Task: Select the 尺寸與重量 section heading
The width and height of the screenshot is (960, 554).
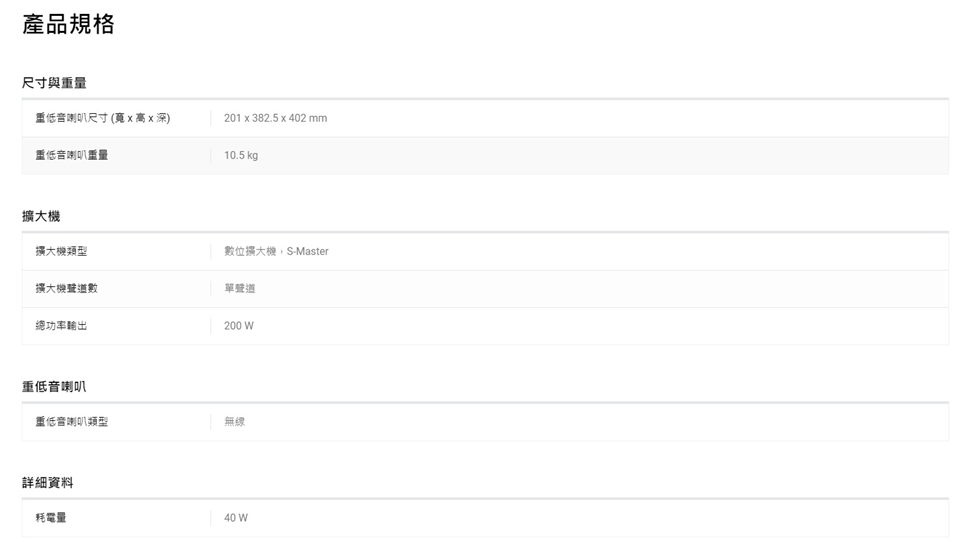Action: [54, 82]
